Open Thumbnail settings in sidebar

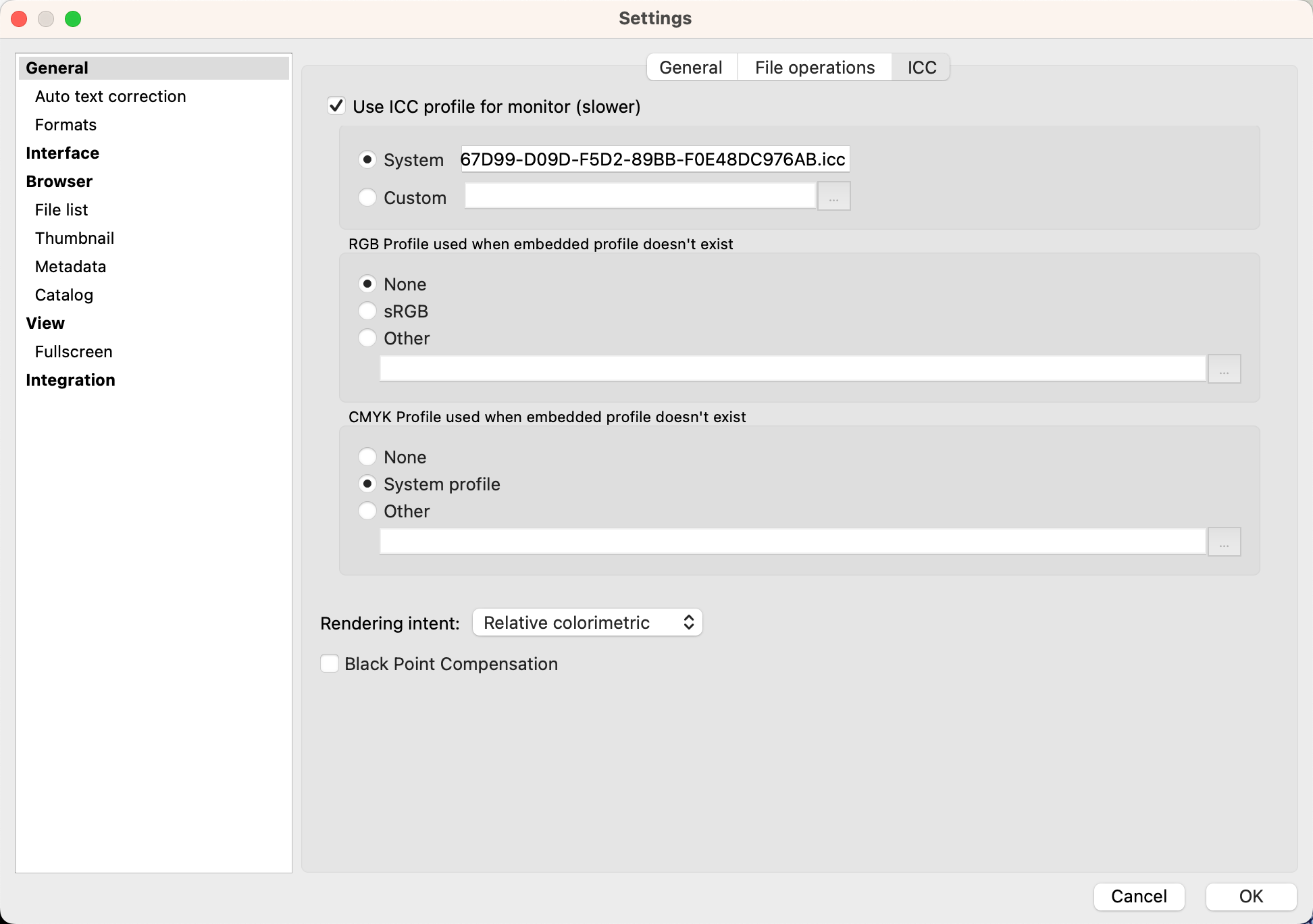pyautogui.click(x=74, y=238)
